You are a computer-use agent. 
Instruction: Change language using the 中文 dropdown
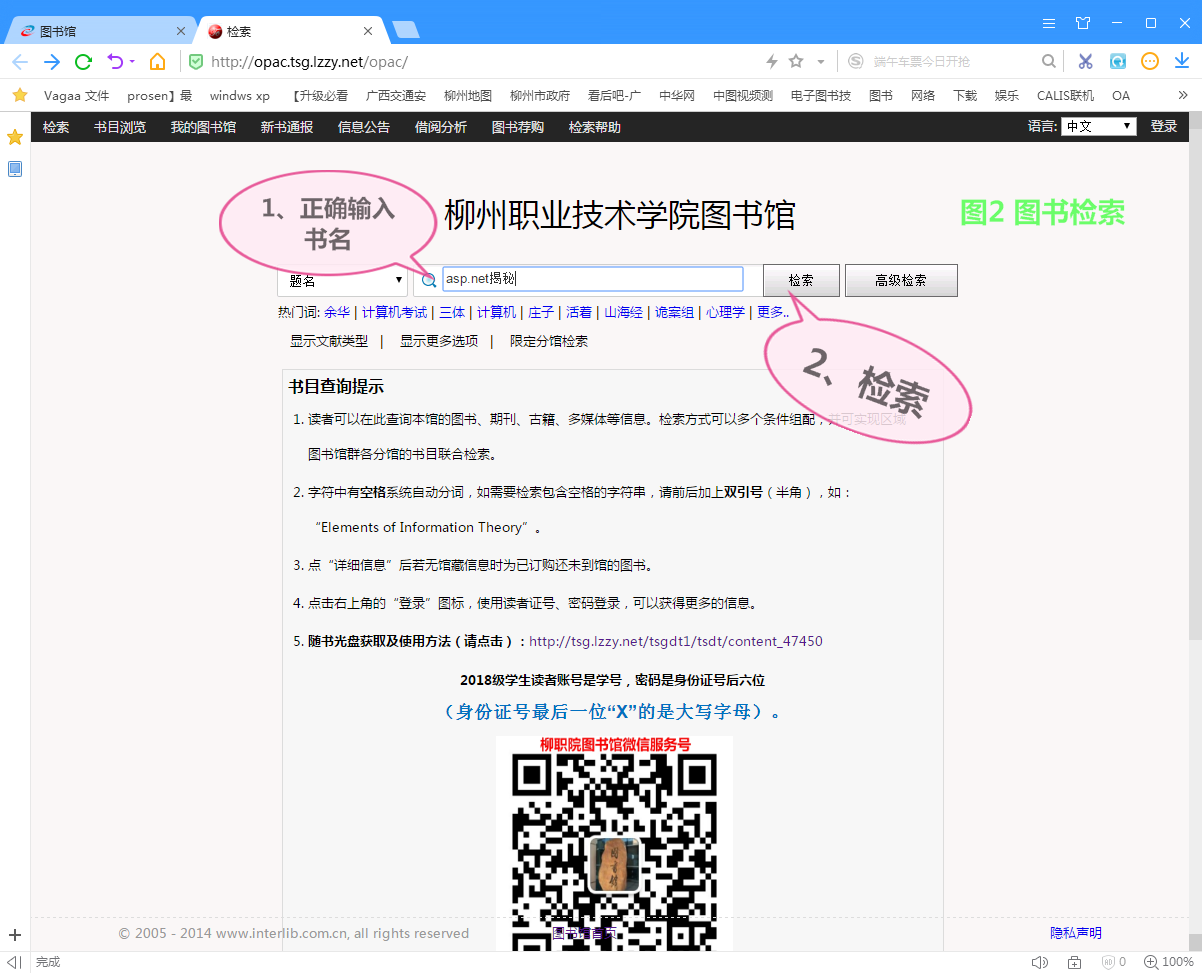(x=1098, y=127)
